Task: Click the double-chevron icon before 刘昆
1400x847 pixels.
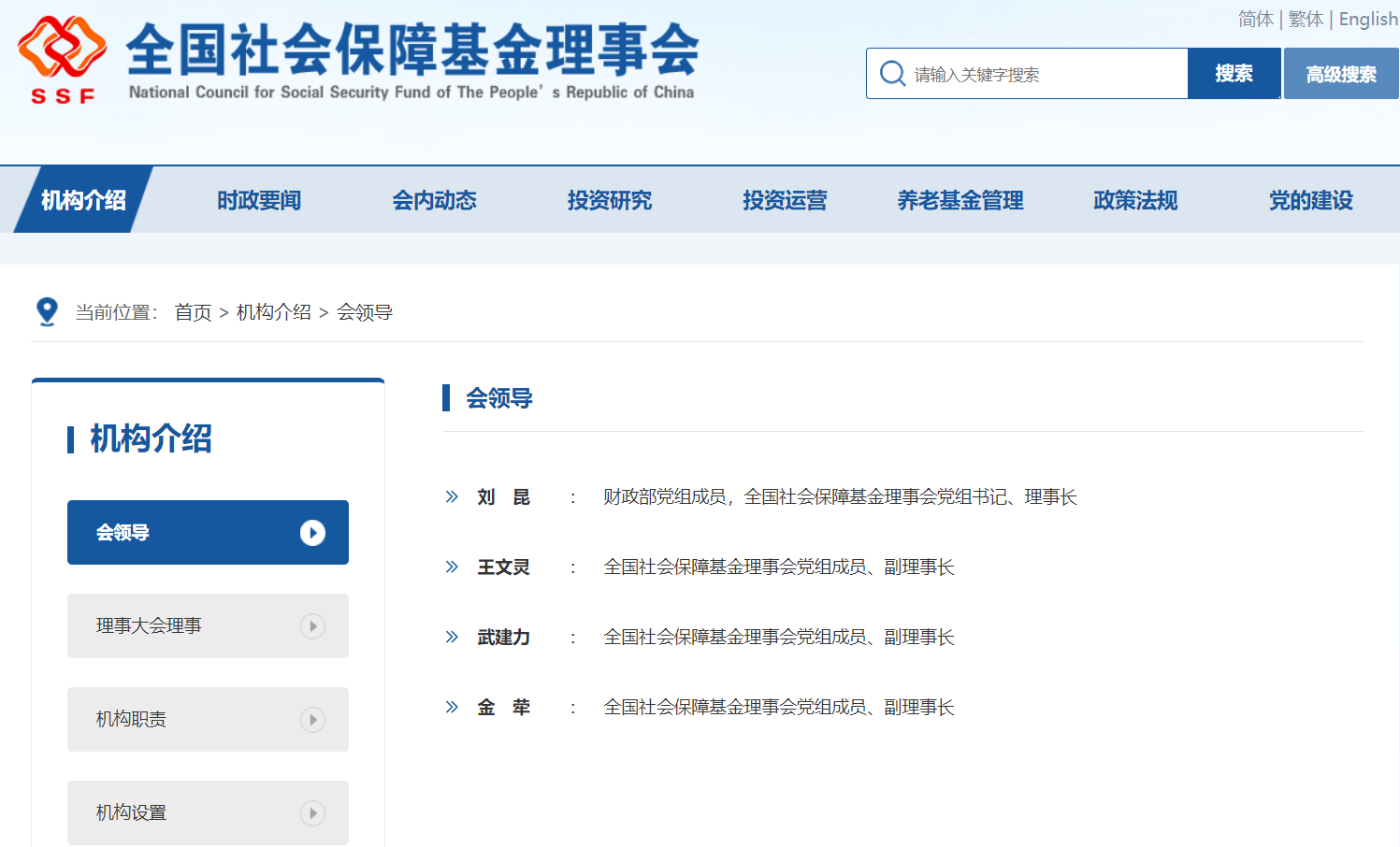Action: click(x=451, y=496)
